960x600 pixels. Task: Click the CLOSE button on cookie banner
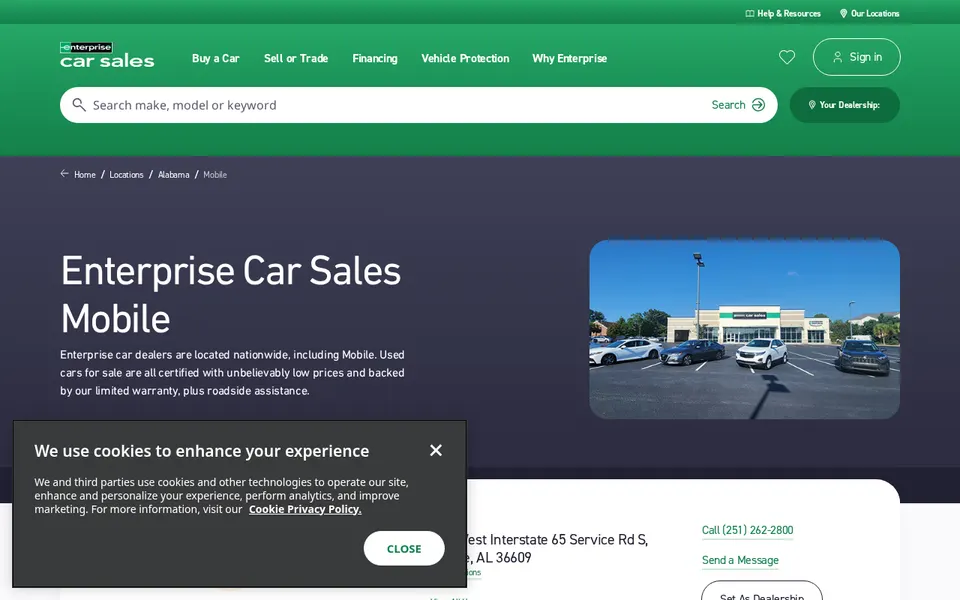point(404,549)
